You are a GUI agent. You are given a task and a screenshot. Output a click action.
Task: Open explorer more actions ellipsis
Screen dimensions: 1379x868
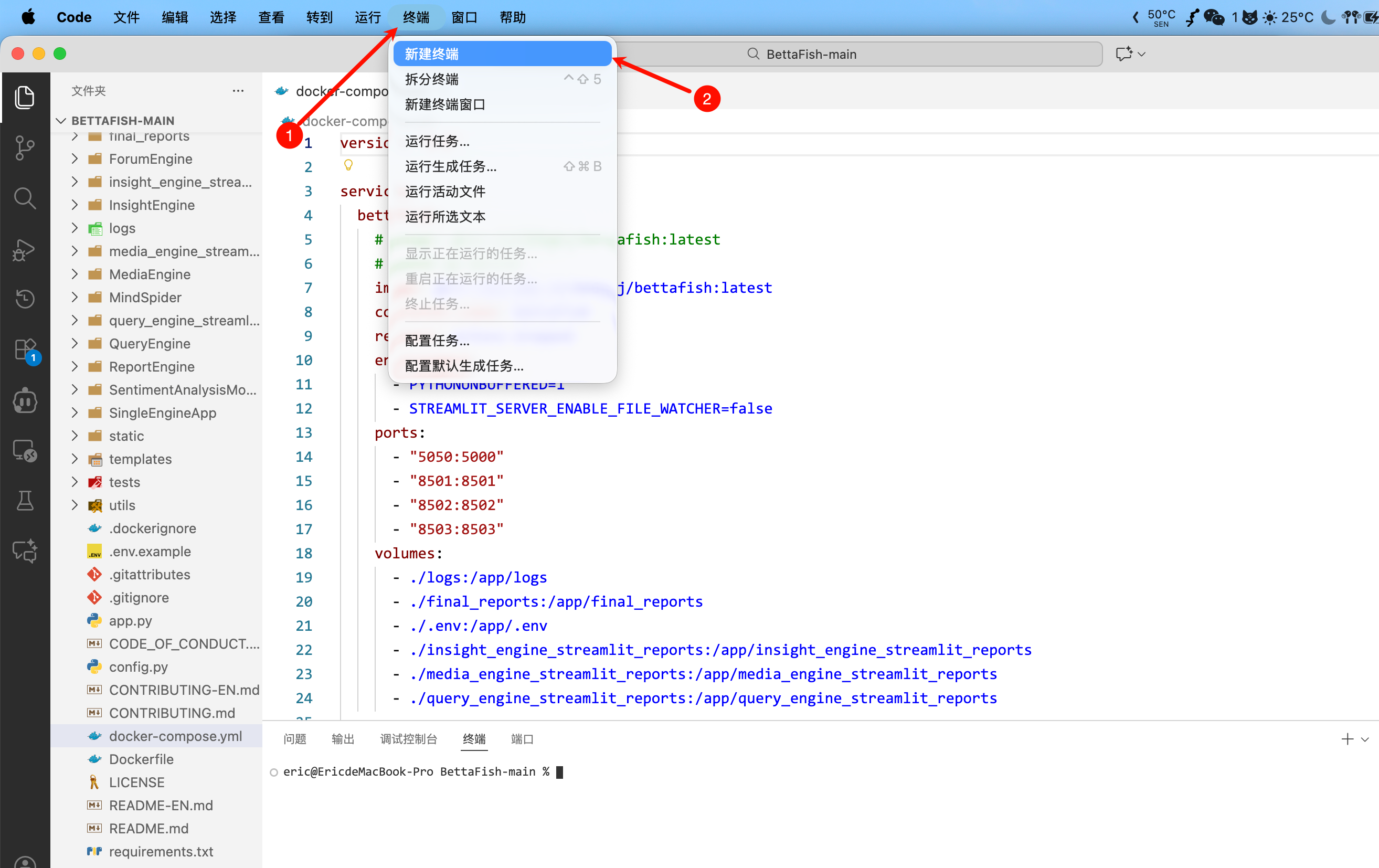(238, 90)
